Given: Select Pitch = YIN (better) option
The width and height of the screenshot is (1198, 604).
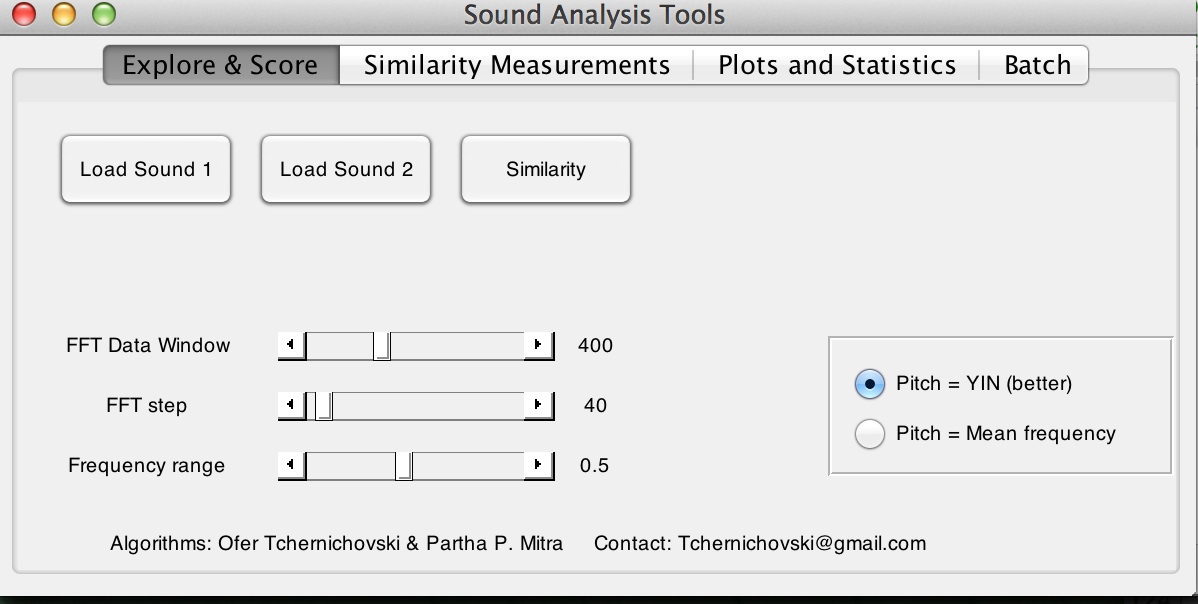Looking at the screenshot, I should (x=870, y=383).
